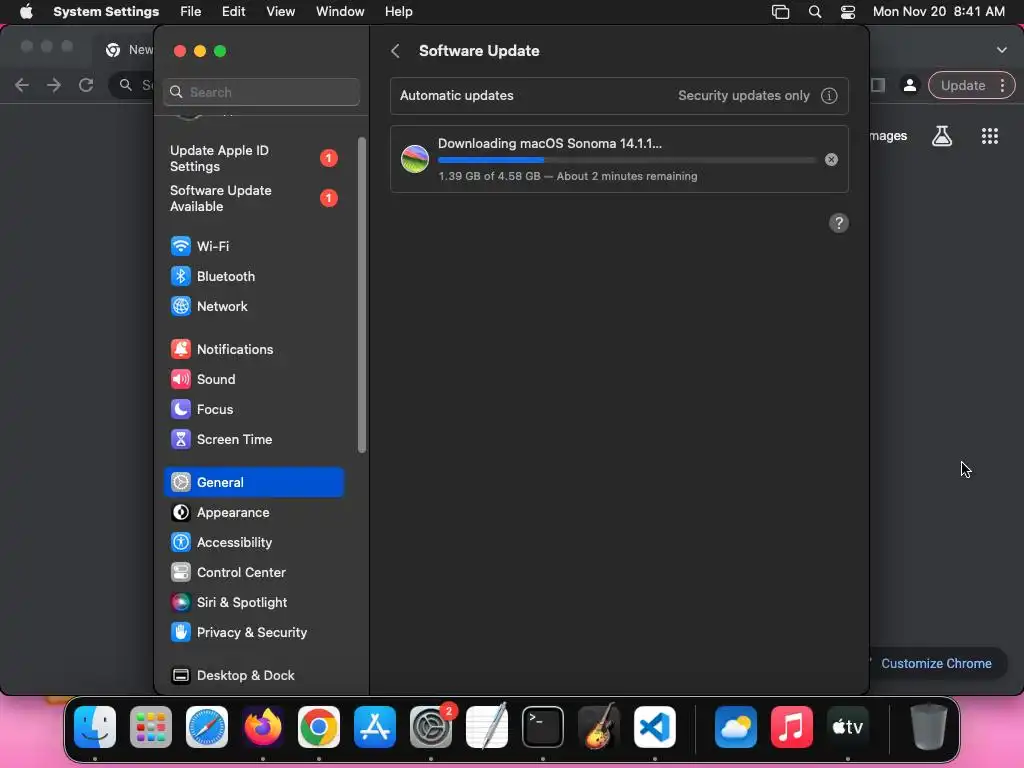Image resolution: width=1024 pixels, height=768 pixels.
Task: Click the Settings search field
Action: point(261,92)
